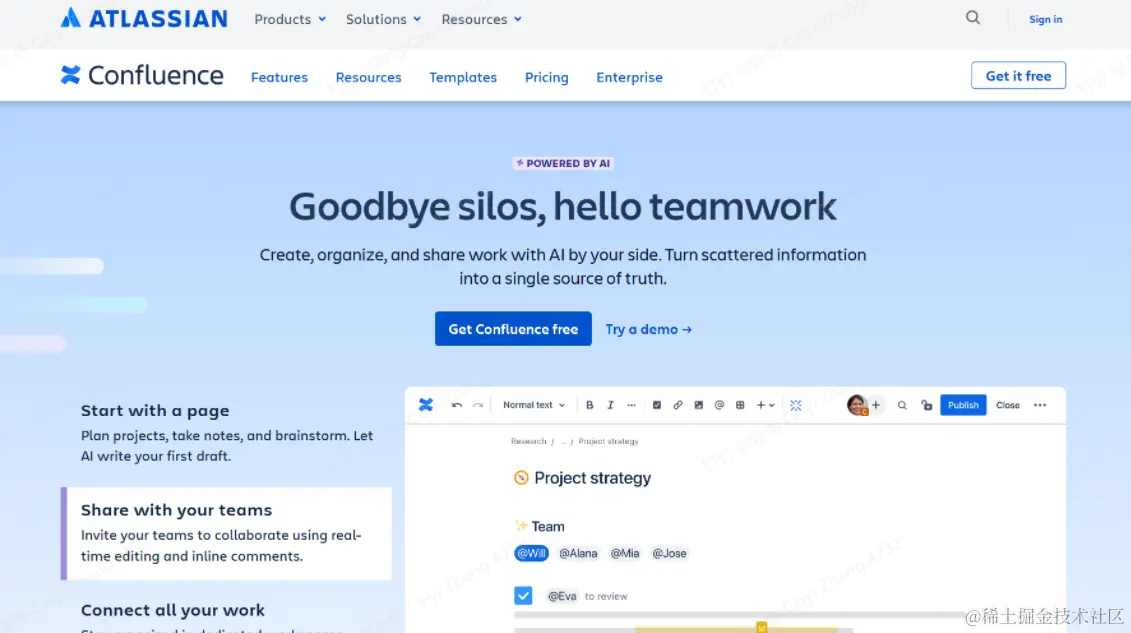The height and width of the screenshot is (633, 1131).
Task: Click the insert link icon
Action: click(677, 405)
